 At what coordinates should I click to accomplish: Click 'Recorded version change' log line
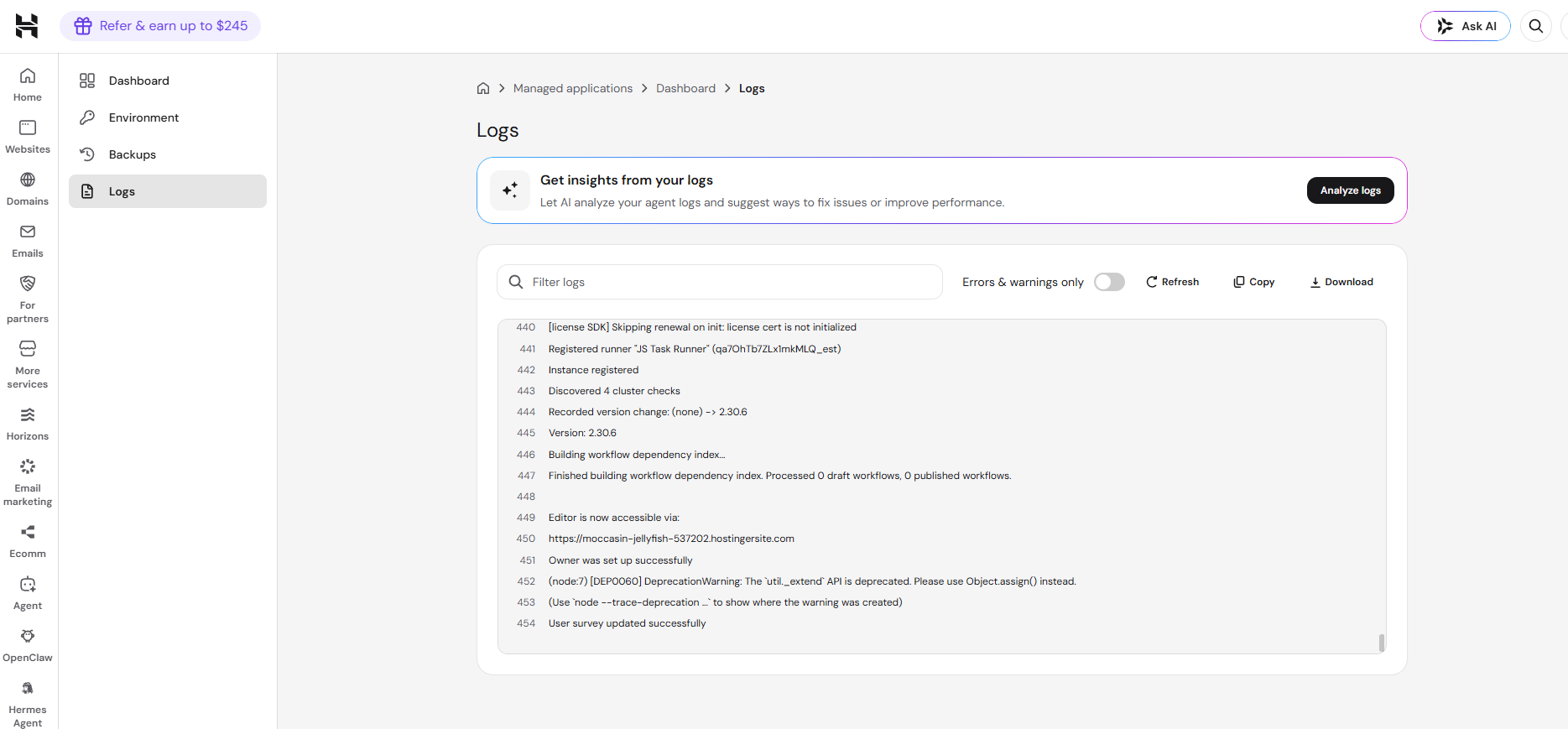coord(648,412)
